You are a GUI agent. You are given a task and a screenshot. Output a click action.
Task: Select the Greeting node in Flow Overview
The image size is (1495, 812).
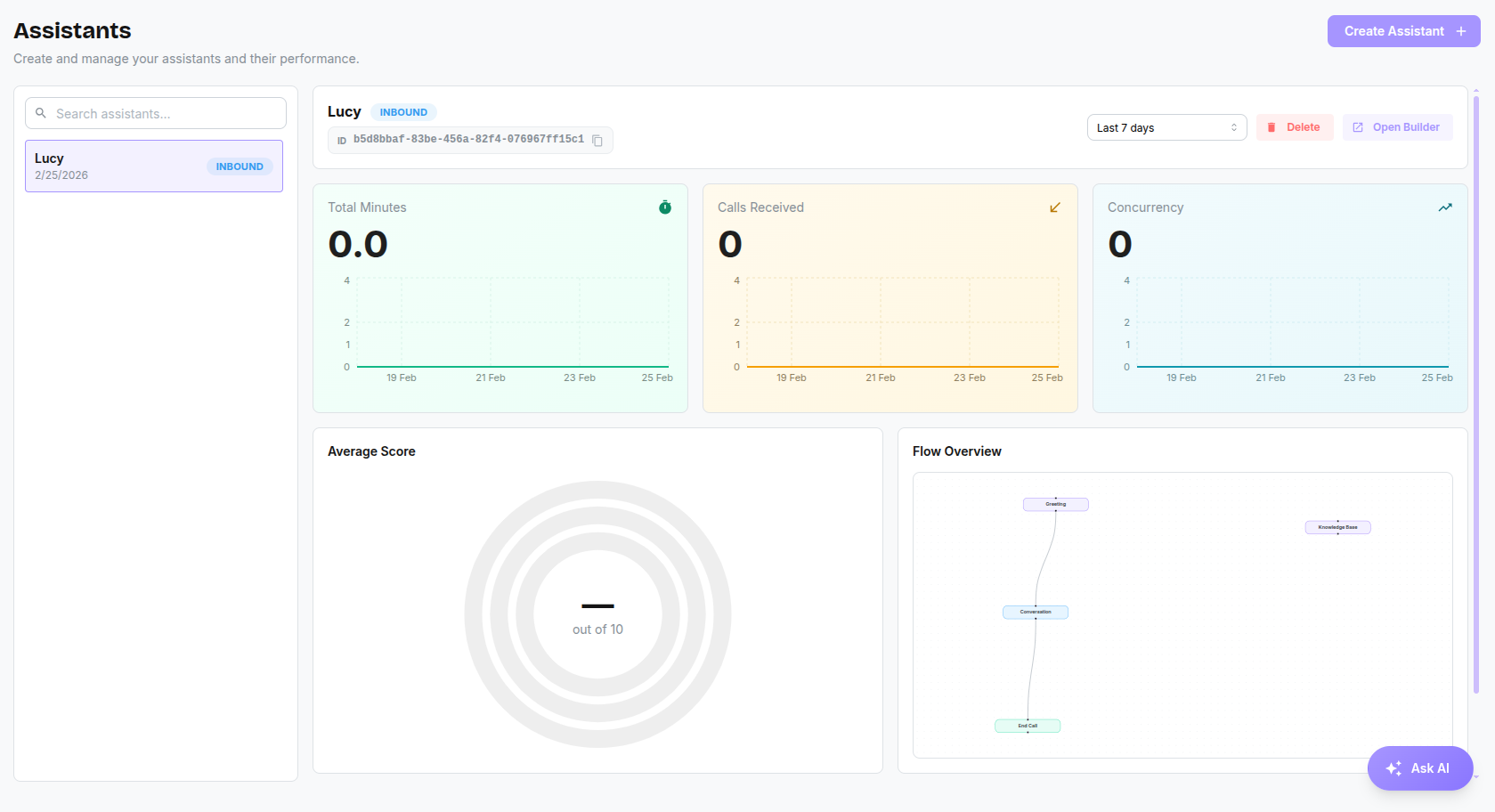[1056, 504]
